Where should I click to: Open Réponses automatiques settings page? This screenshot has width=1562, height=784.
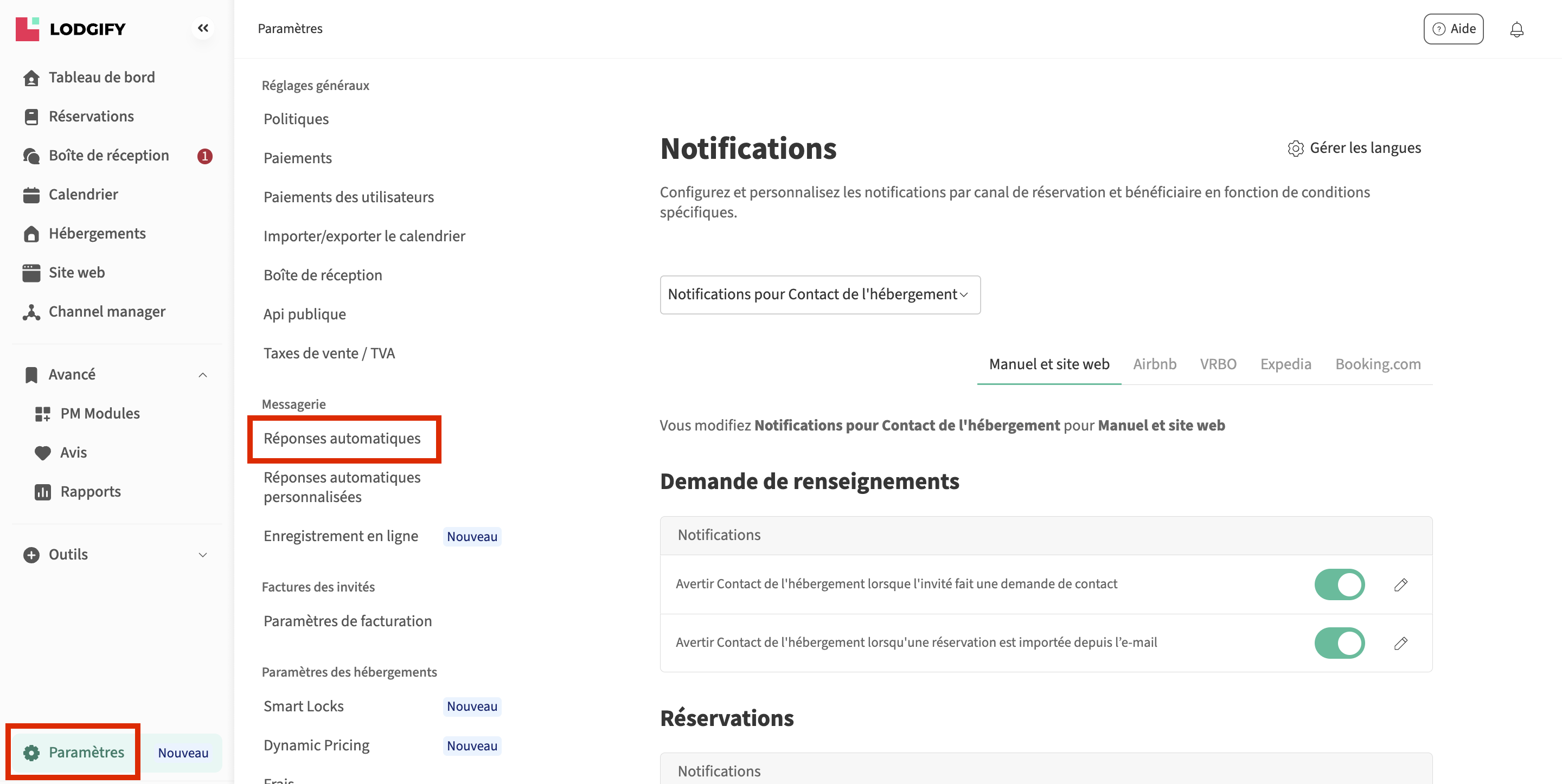pos(342,439)
